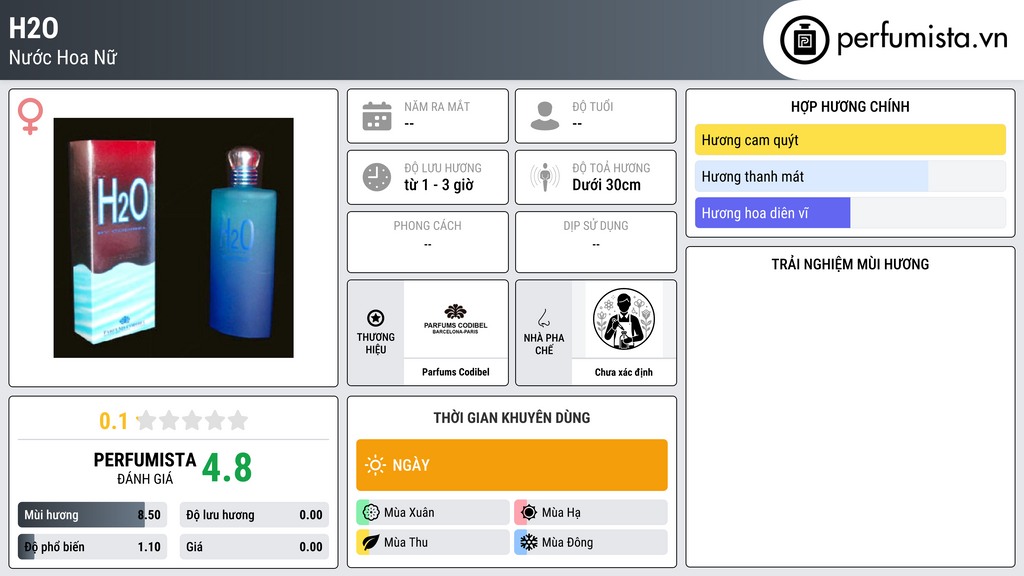Click the Nước Hoa Nữ subtitle
This screenshot has width=1024, height=576.
click(63, 57)
